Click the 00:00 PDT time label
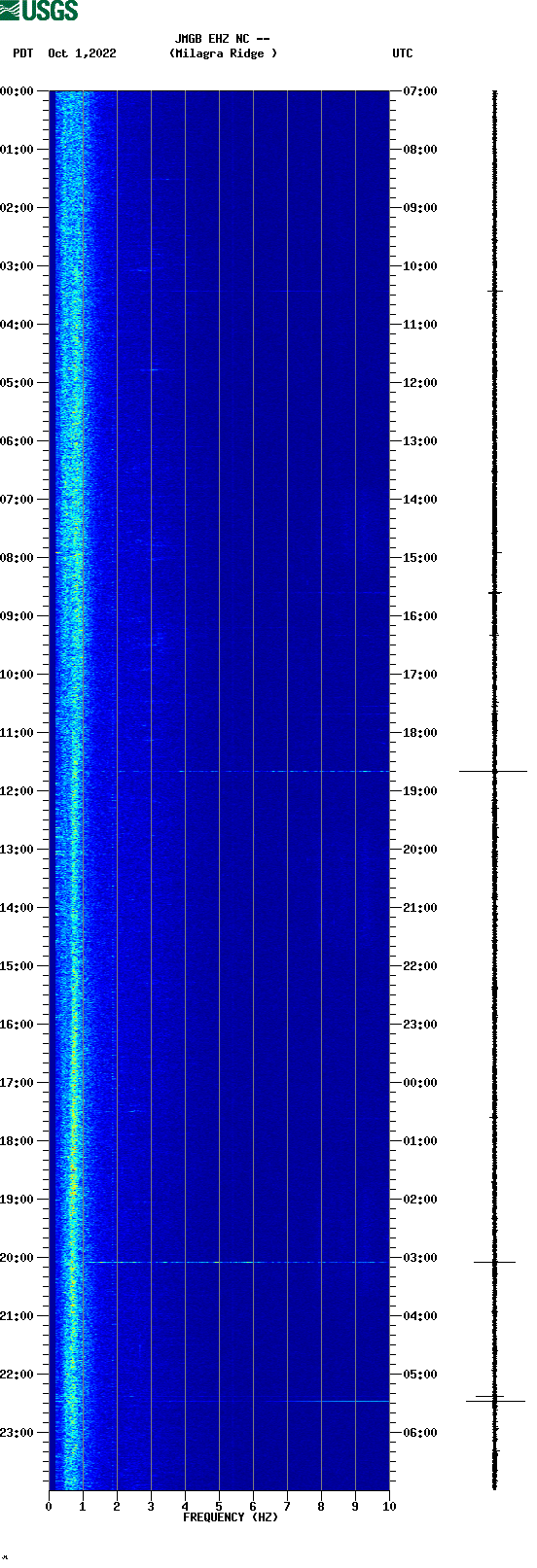537x1568 pixels. point(18,91)
